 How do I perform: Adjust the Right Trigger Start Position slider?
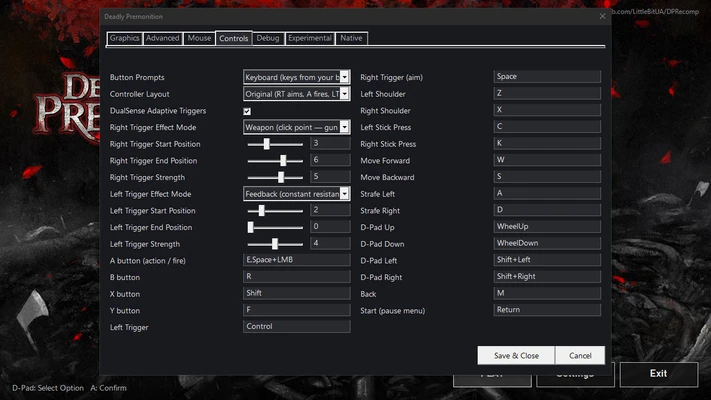tap(275, 144)
